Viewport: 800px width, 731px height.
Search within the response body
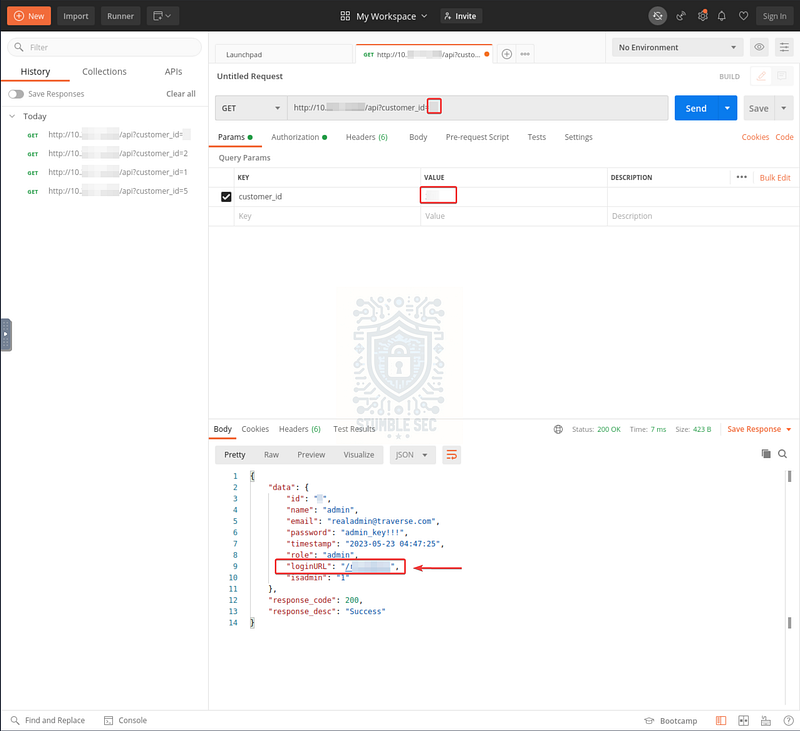pos(782,453)
